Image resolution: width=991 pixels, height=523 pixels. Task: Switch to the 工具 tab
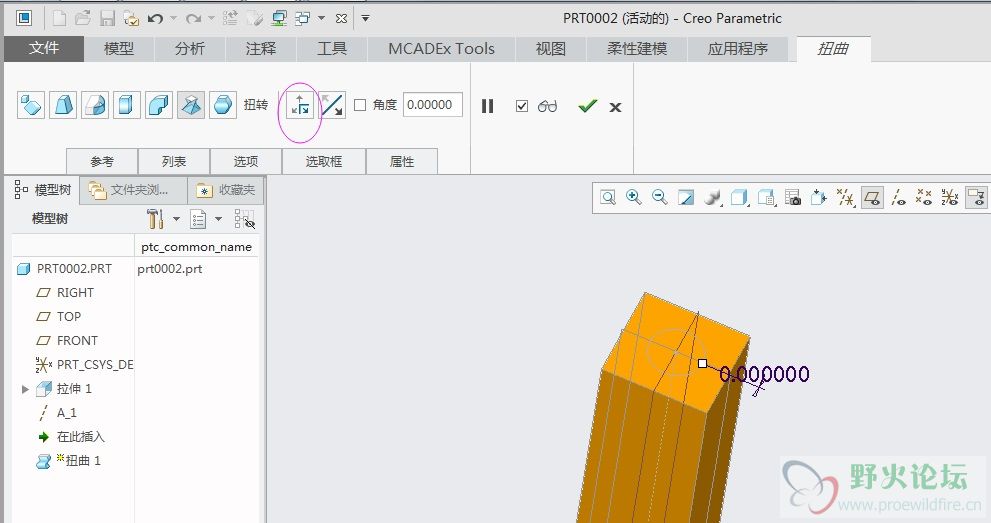332,49
